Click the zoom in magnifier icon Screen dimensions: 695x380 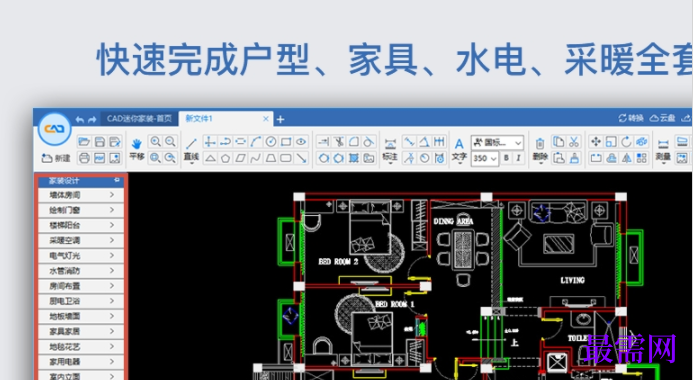click(x=155, y=141)
